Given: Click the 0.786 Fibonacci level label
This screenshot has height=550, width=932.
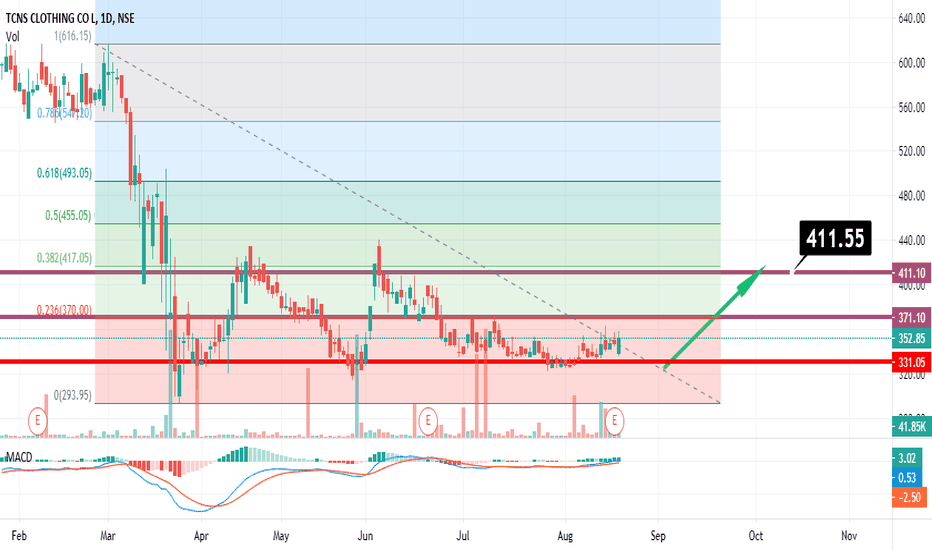Looking at the screenshot, I should click(64, 112).
